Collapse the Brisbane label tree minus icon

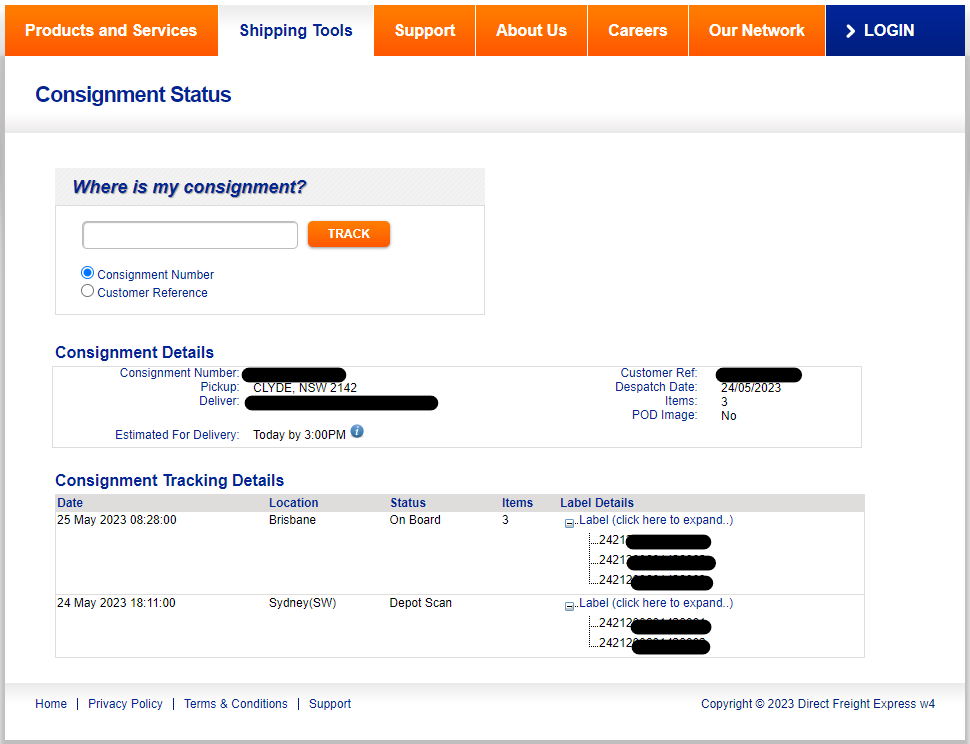coord(569,523)
